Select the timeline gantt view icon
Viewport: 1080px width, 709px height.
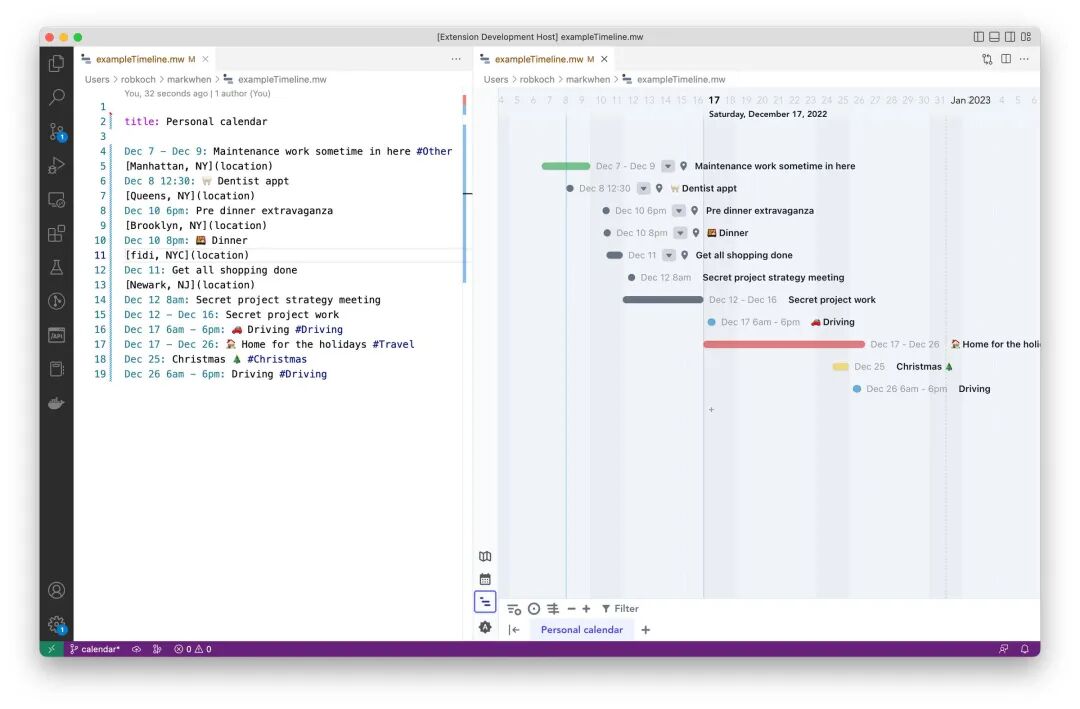coord(485,602)
